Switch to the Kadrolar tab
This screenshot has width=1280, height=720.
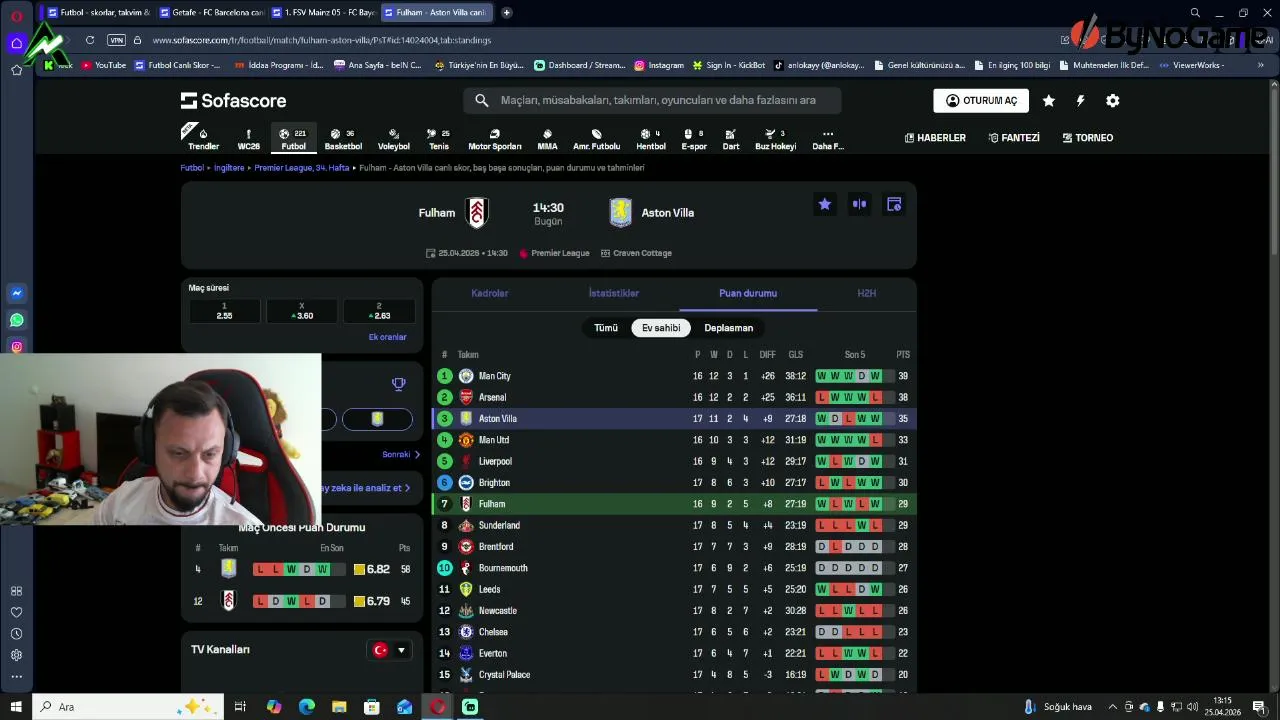(490, 293)
